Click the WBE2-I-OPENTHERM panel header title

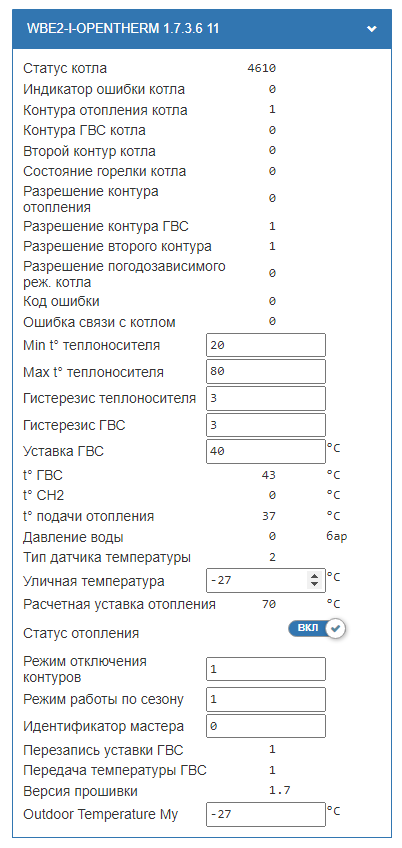(123, 29)
